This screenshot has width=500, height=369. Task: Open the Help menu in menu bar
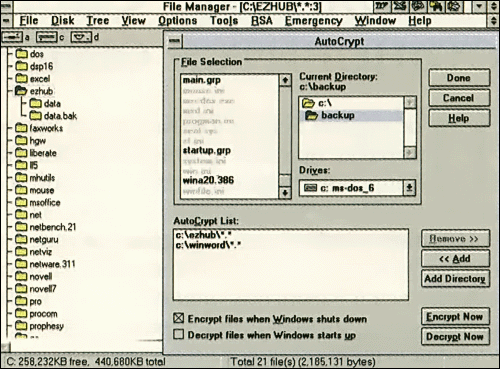420,21
